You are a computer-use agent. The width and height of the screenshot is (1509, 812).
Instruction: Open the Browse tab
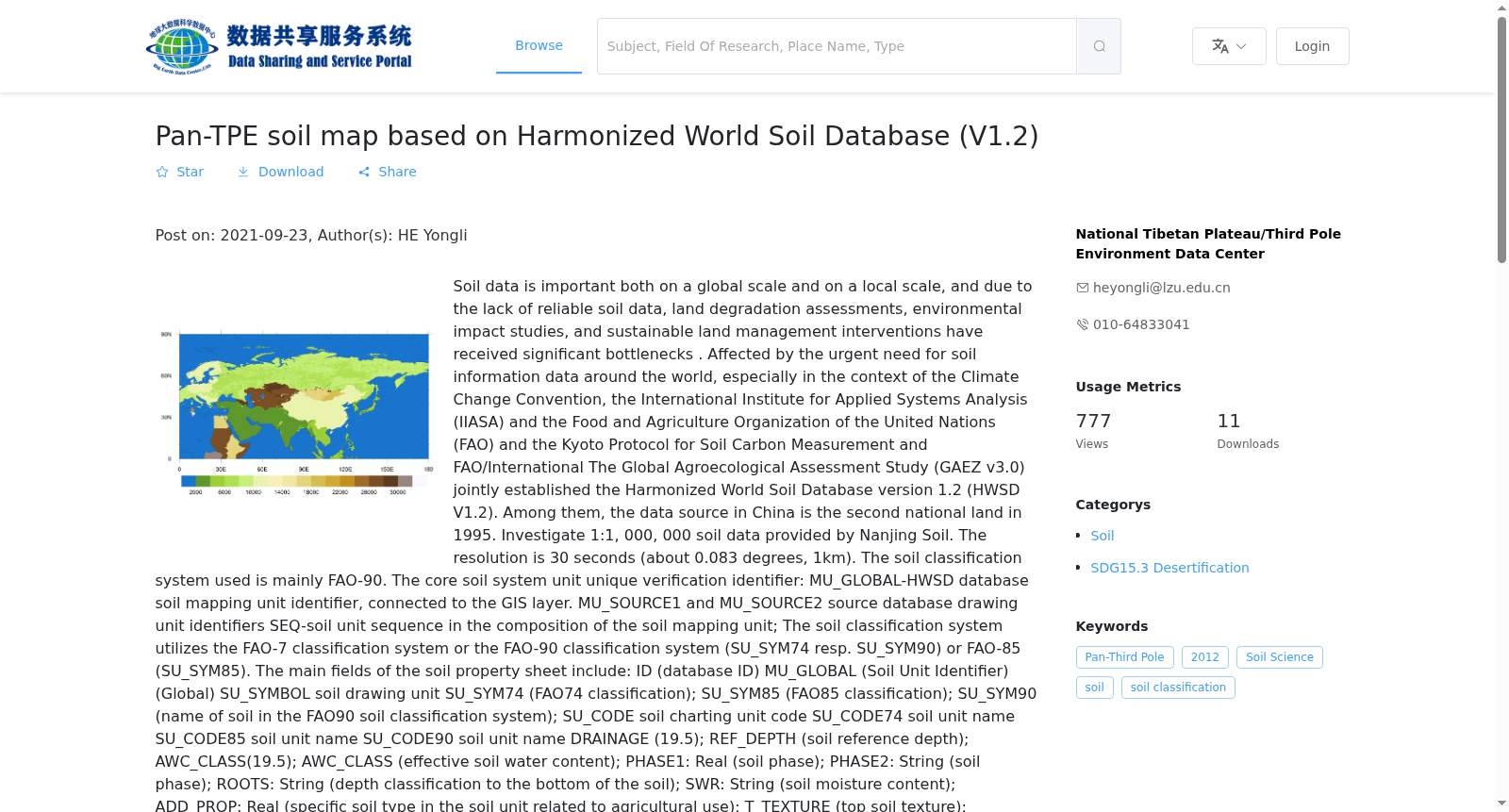point(539,45)
